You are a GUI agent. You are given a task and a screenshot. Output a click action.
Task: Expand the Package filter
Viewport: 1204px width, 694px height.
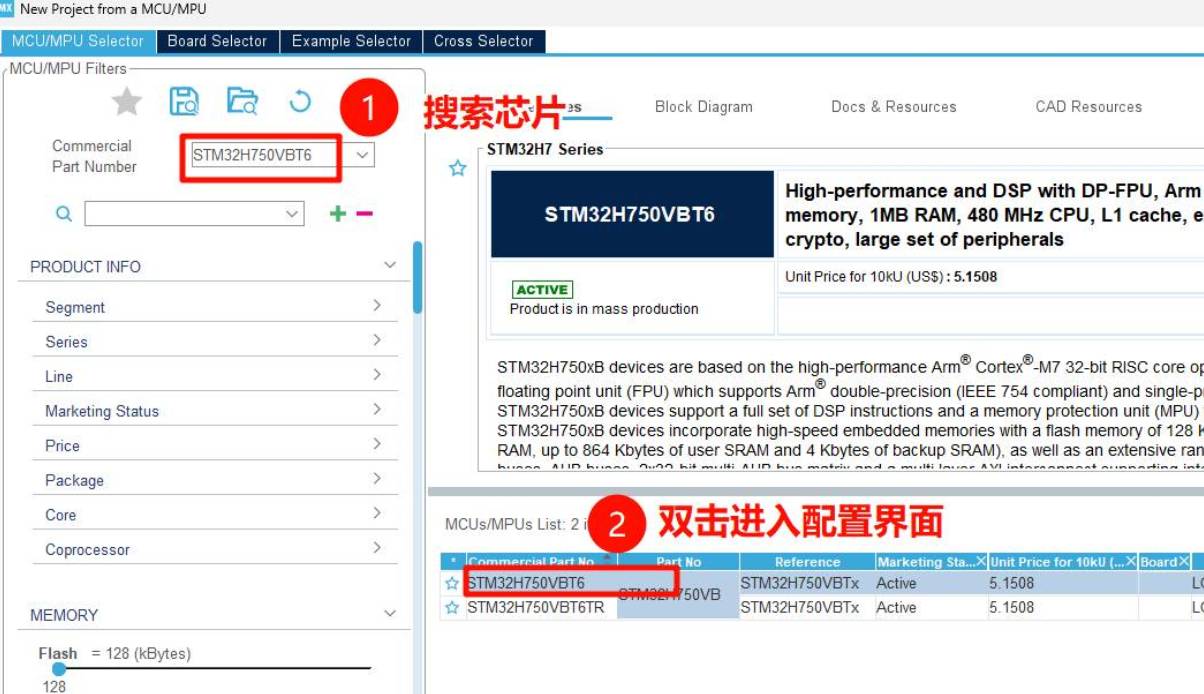(377, 478)
